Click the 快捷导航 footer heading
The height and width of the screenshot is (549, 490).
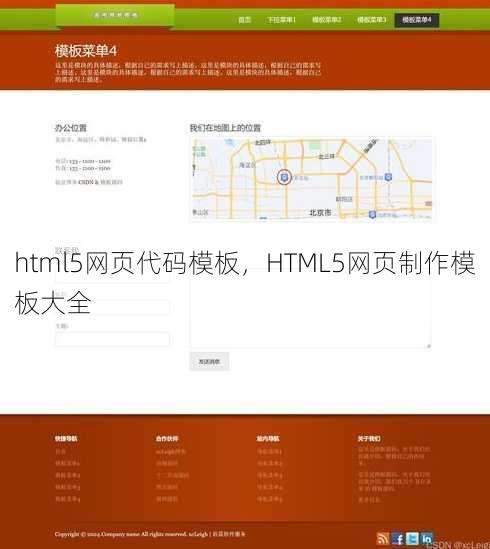66,438
